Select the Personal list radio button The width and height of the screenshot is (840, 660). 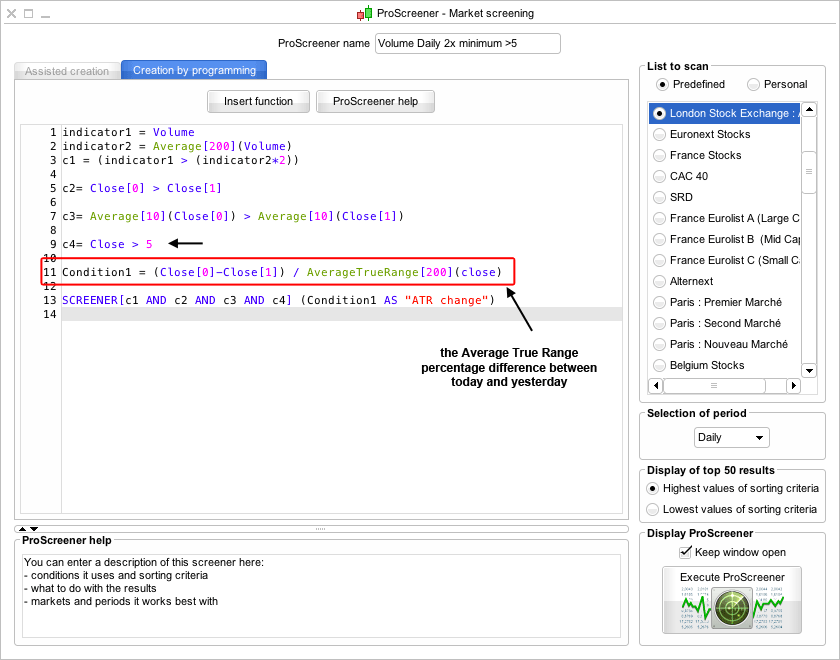point(753,84)
